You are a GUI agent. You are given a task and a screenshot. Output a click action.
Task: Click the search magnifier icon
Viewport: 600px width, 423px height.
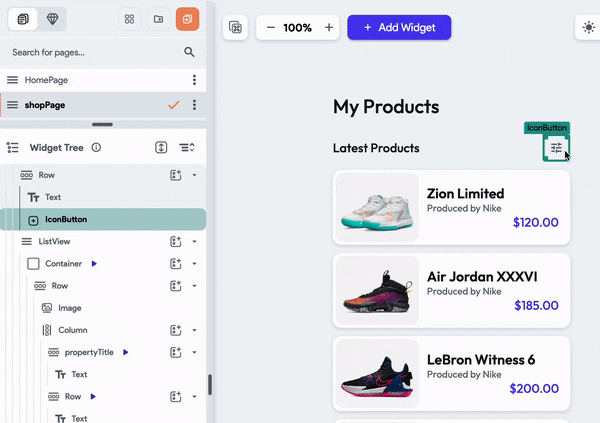tap(189, 52)
